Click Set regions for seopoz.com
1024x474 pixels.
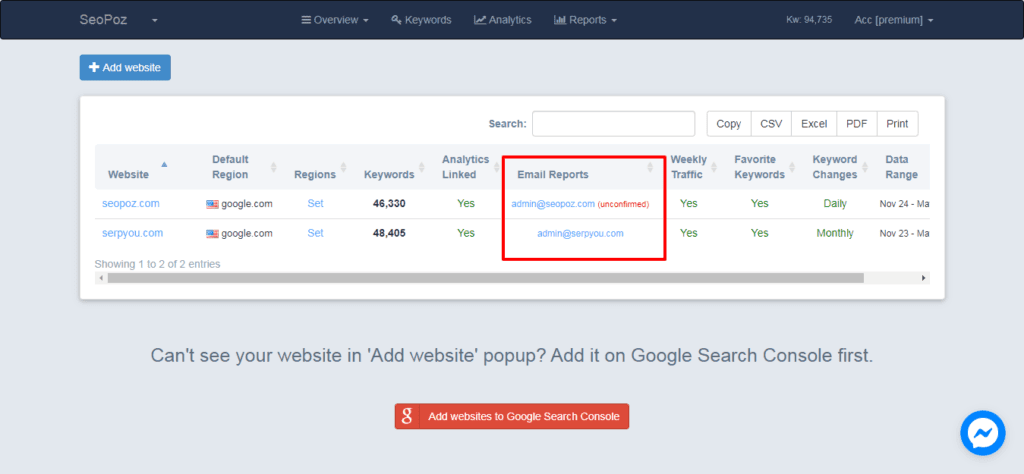point(315,204)
